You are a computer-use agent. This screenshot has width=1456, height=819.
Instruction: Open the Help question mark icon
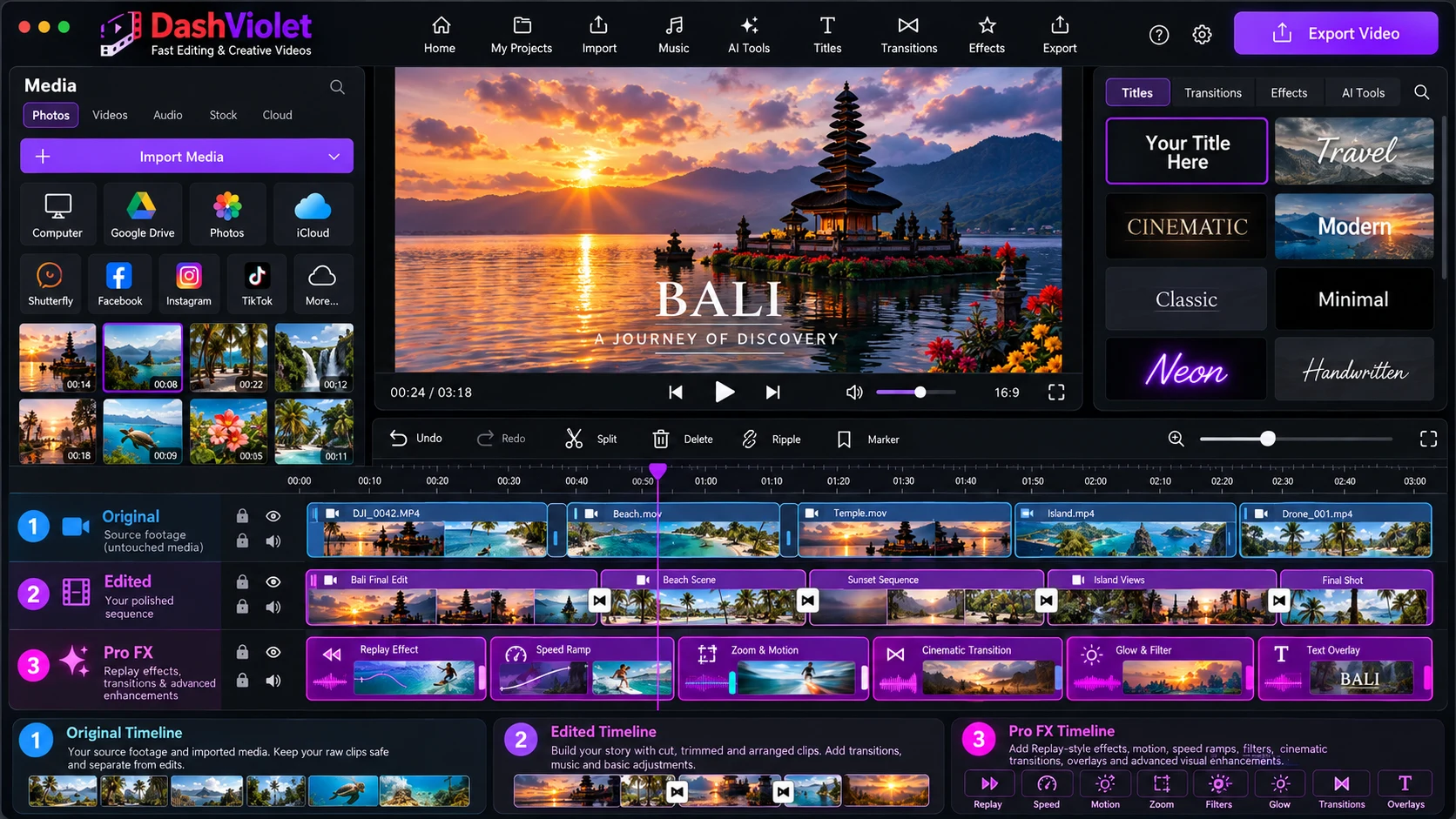tap(1158, 35)
